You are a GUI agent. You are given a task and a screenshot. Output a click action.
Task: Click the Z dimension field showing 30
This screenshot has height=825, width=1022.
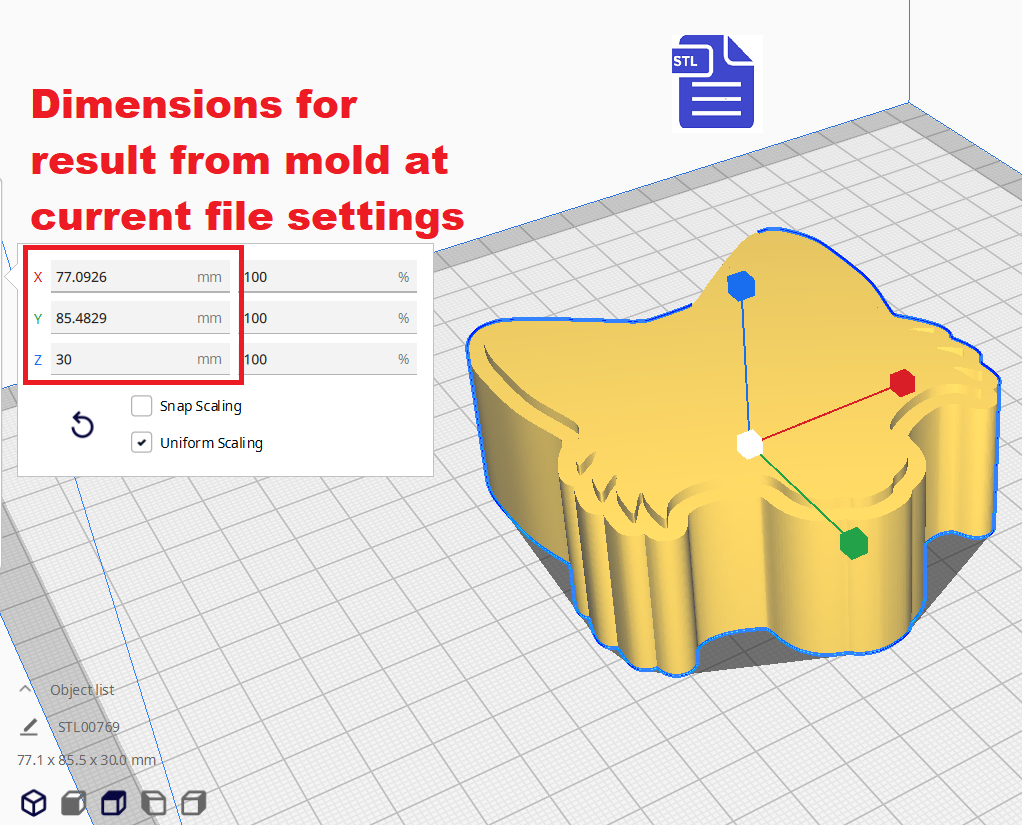coord(120,359)
